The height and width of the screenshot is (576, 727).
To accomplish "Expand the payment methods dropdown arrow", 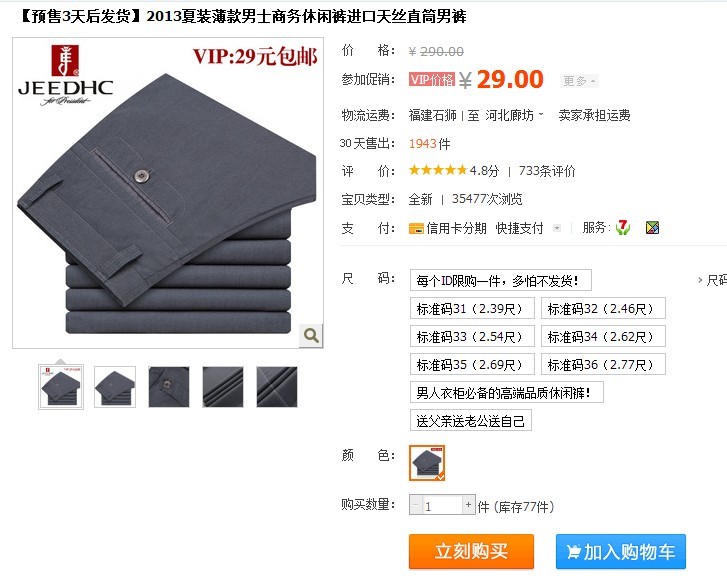I will pyautogui.click(x=557, y=228).
